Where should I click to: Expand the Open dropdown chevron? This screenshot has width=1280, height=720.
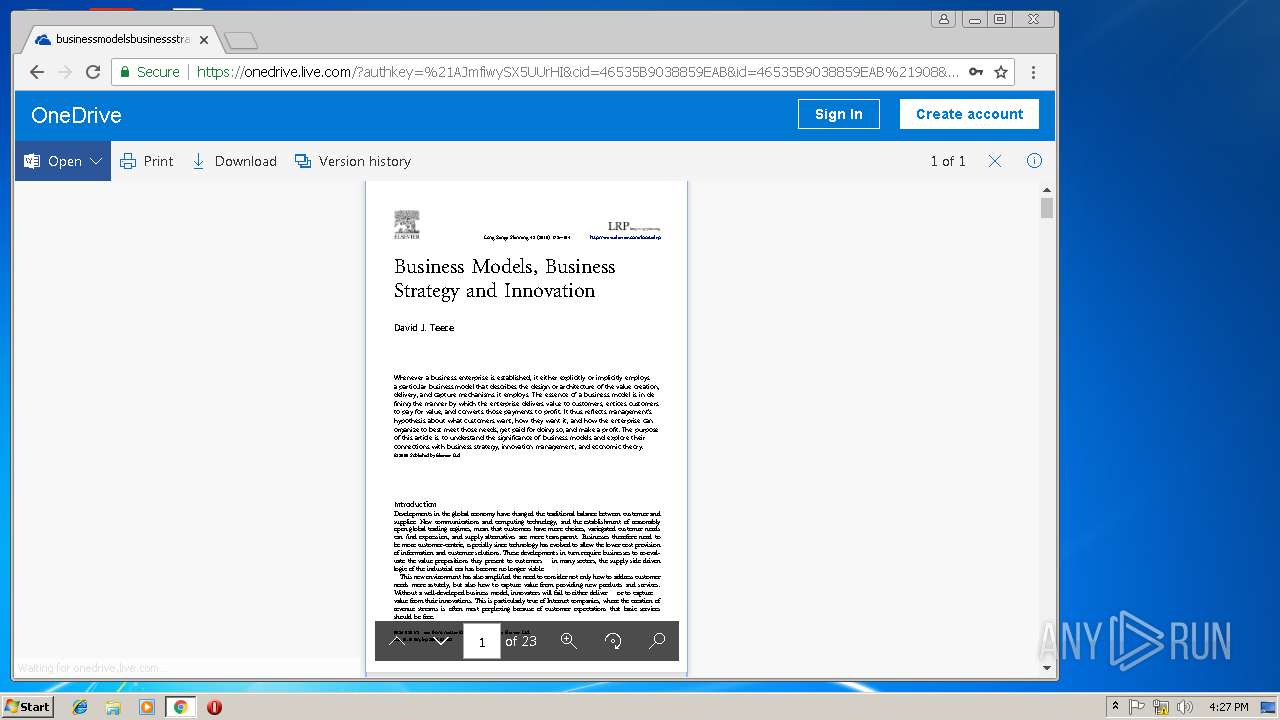pyautogui.click(x=96, y=161)
